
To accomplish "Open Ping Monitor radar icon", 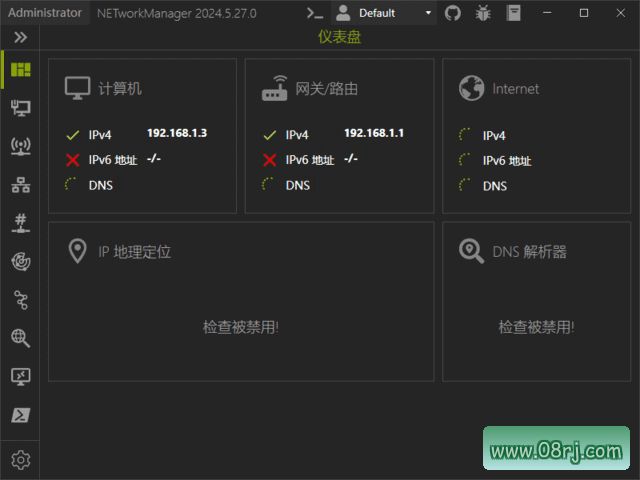I will (x=20, y=262).
